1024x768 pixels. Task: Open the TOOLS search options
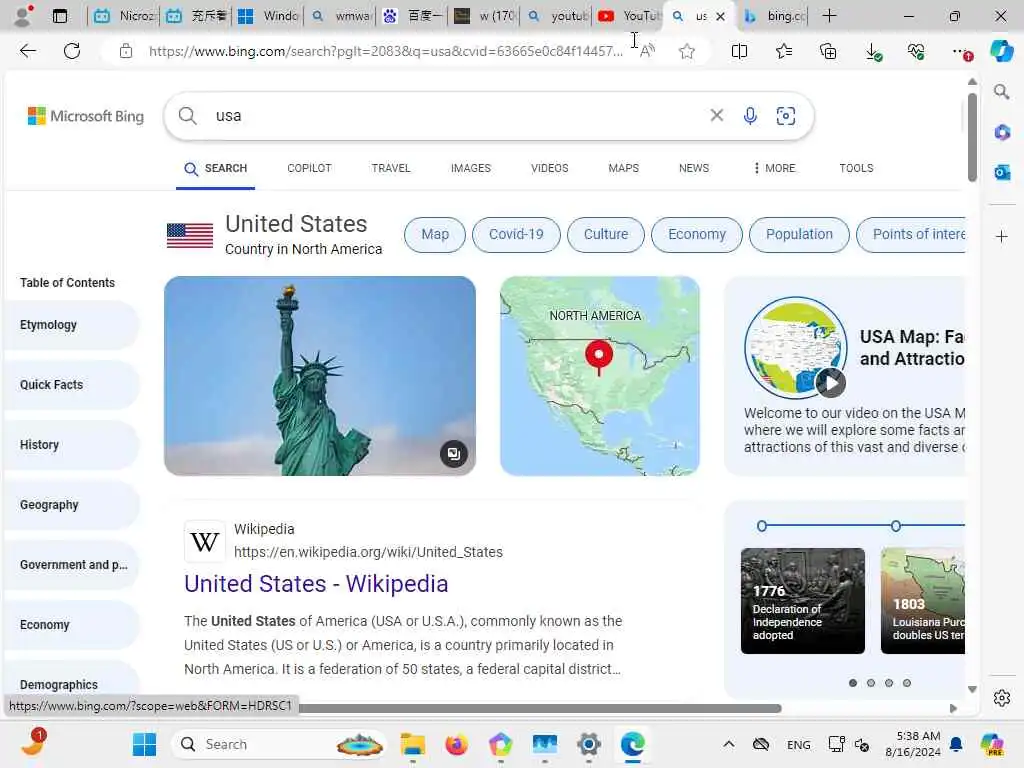[856, 168]
